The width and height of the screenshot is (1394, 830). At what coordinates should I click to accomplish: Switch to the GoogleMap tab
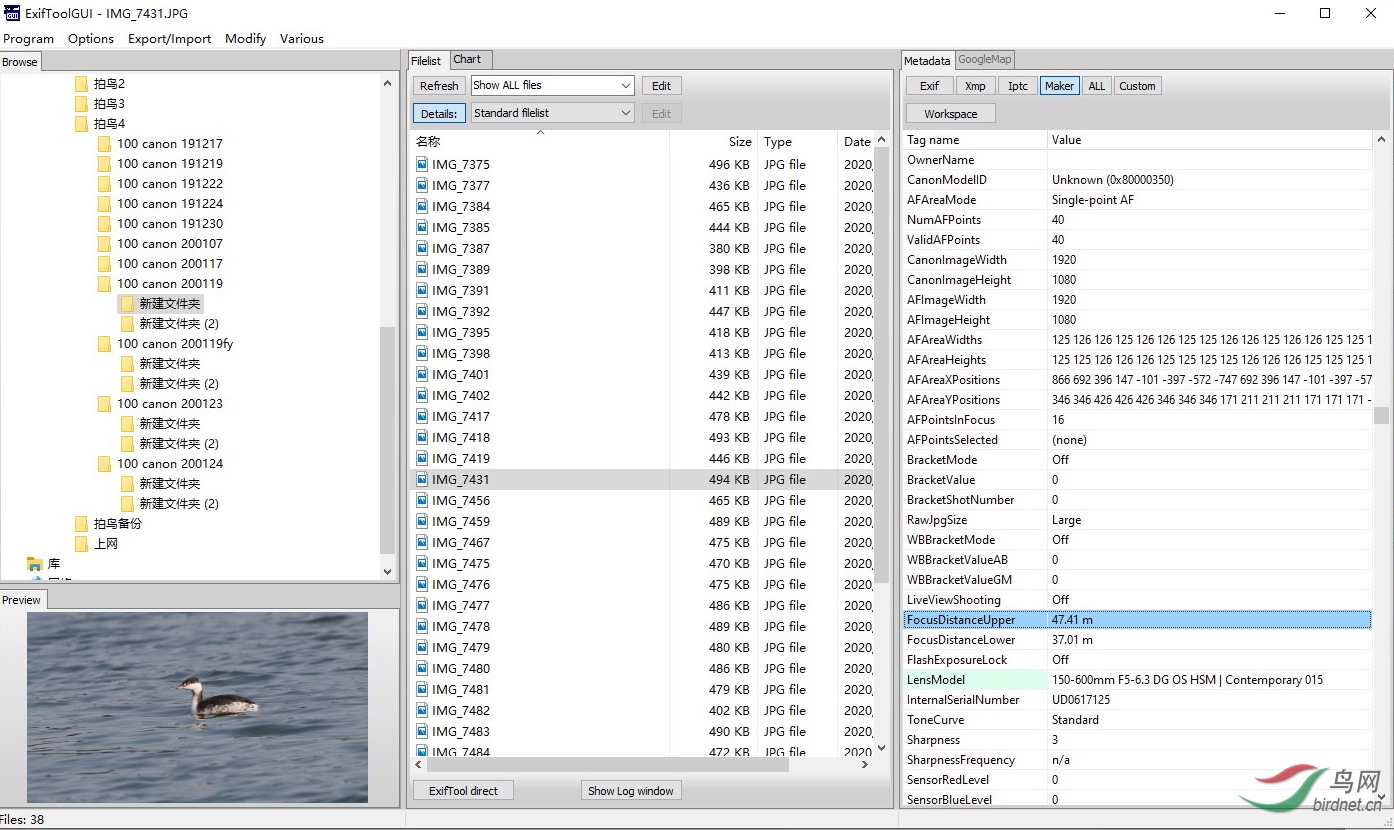(x=986, y=60)
